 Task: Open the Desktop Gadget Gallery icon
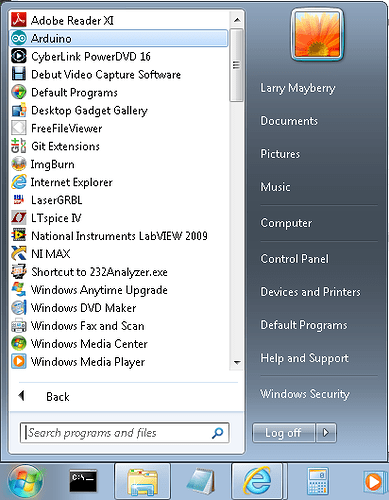19,110
